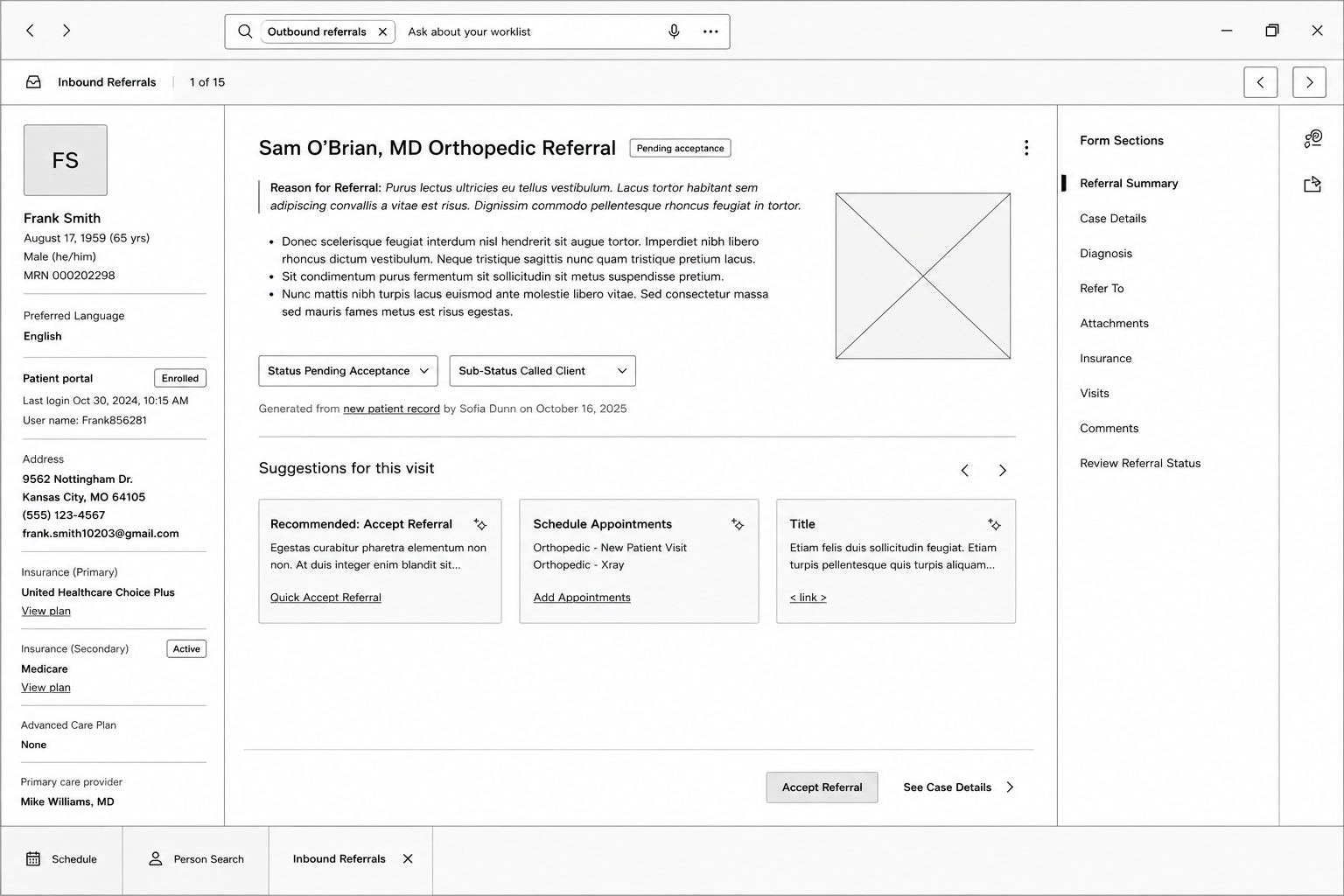Select Referral Summary form section

(1129, 183)
